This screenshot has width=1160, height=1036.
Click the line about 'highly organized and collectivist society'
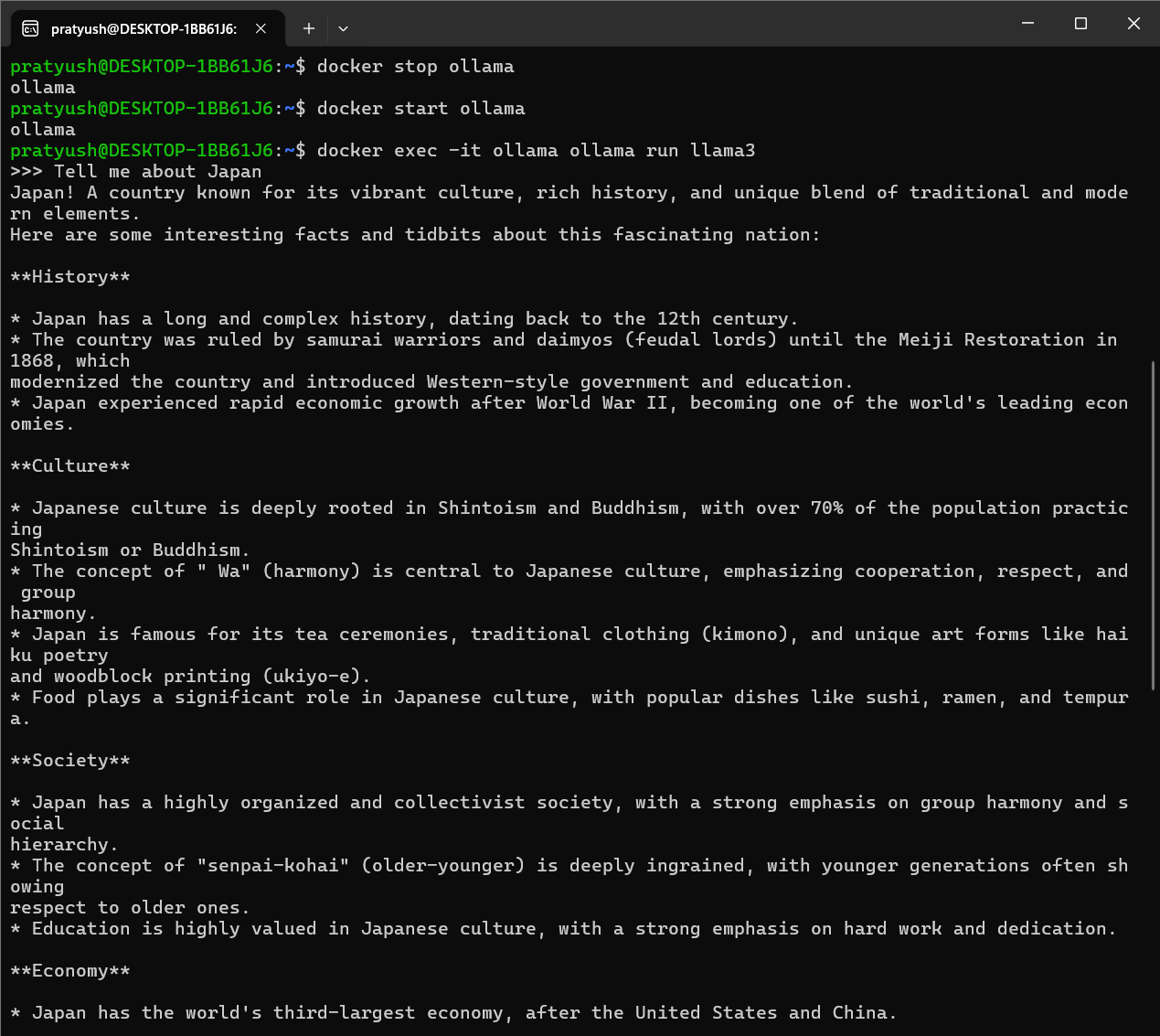click(x=569, y=802)
